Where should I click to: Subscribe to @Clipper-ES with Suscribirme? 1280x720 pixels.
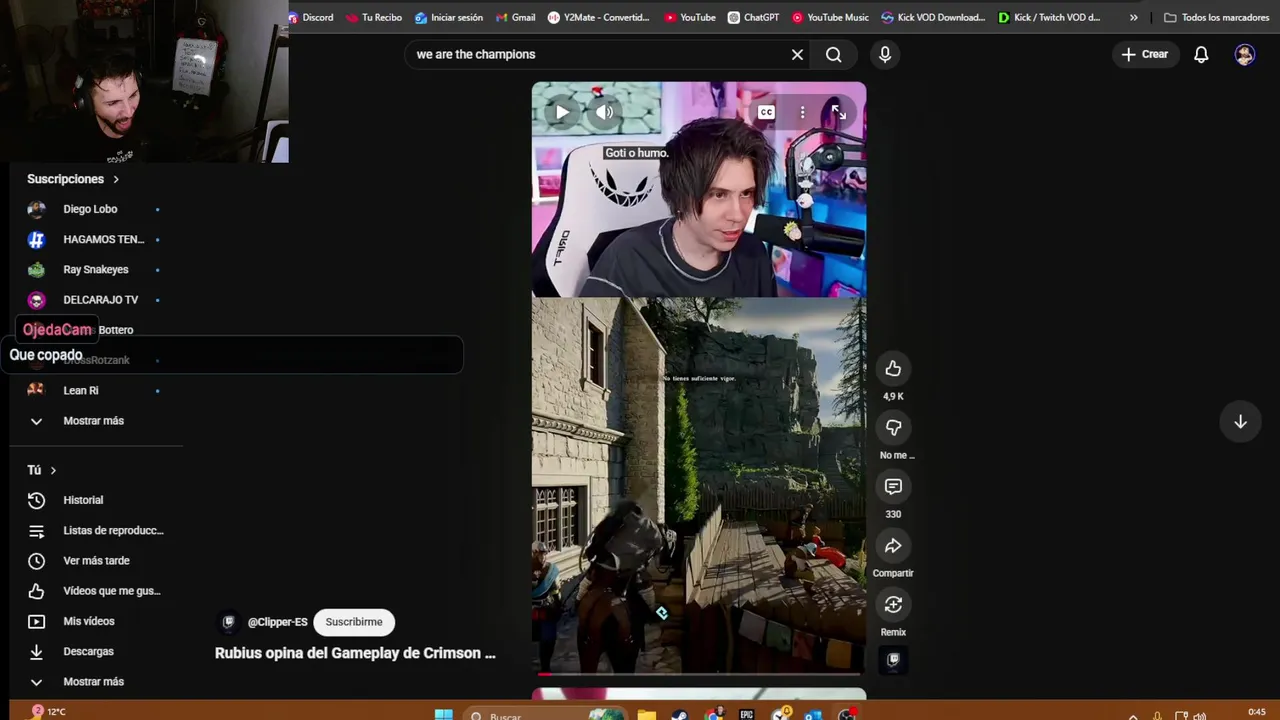[x=354, y=622]
